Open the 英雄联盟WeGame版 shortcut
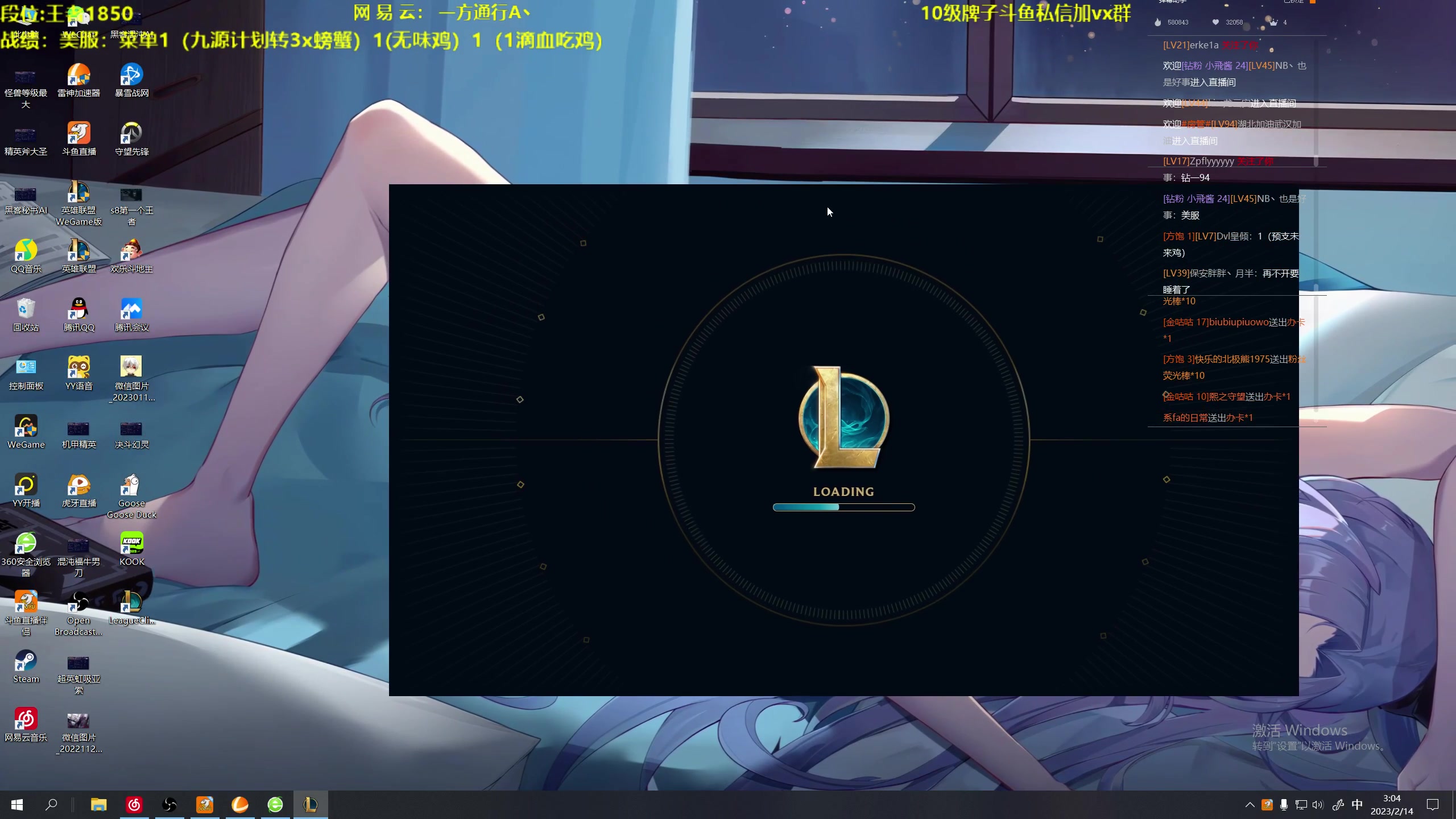 (78, 204)
